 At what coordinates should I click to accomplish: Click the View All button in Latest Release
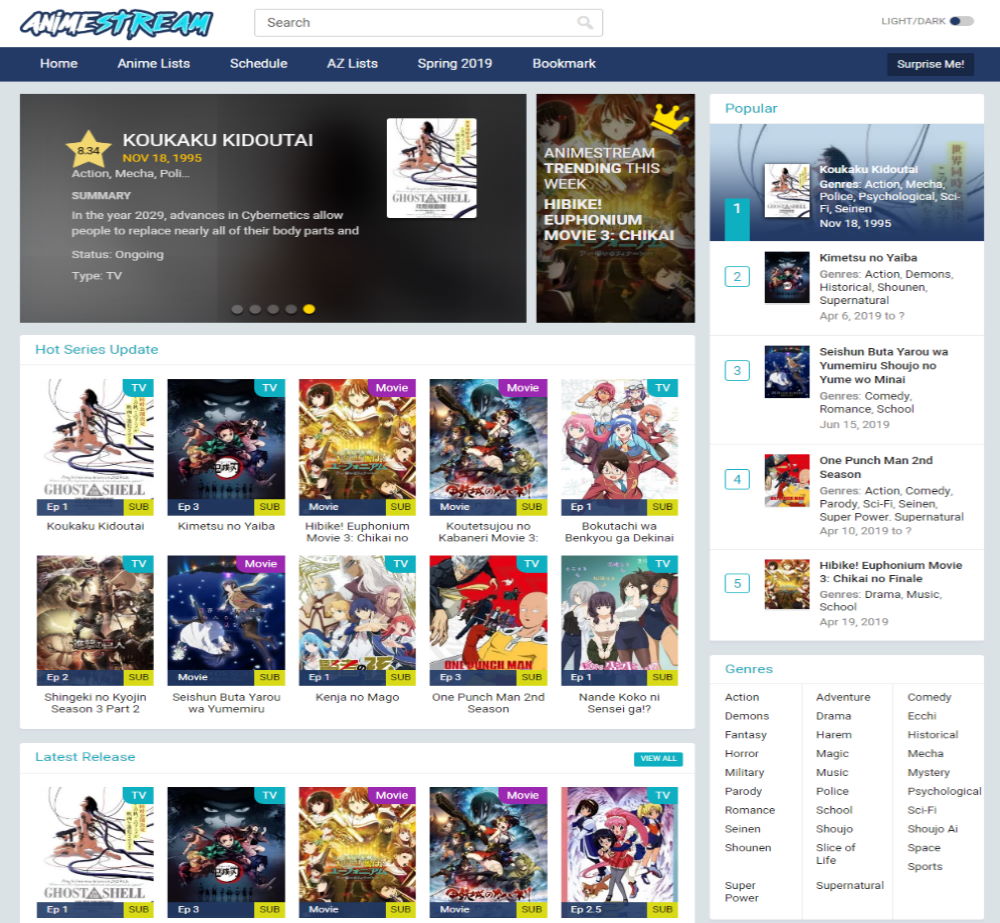pyautogui.click(x=658, y=758)
